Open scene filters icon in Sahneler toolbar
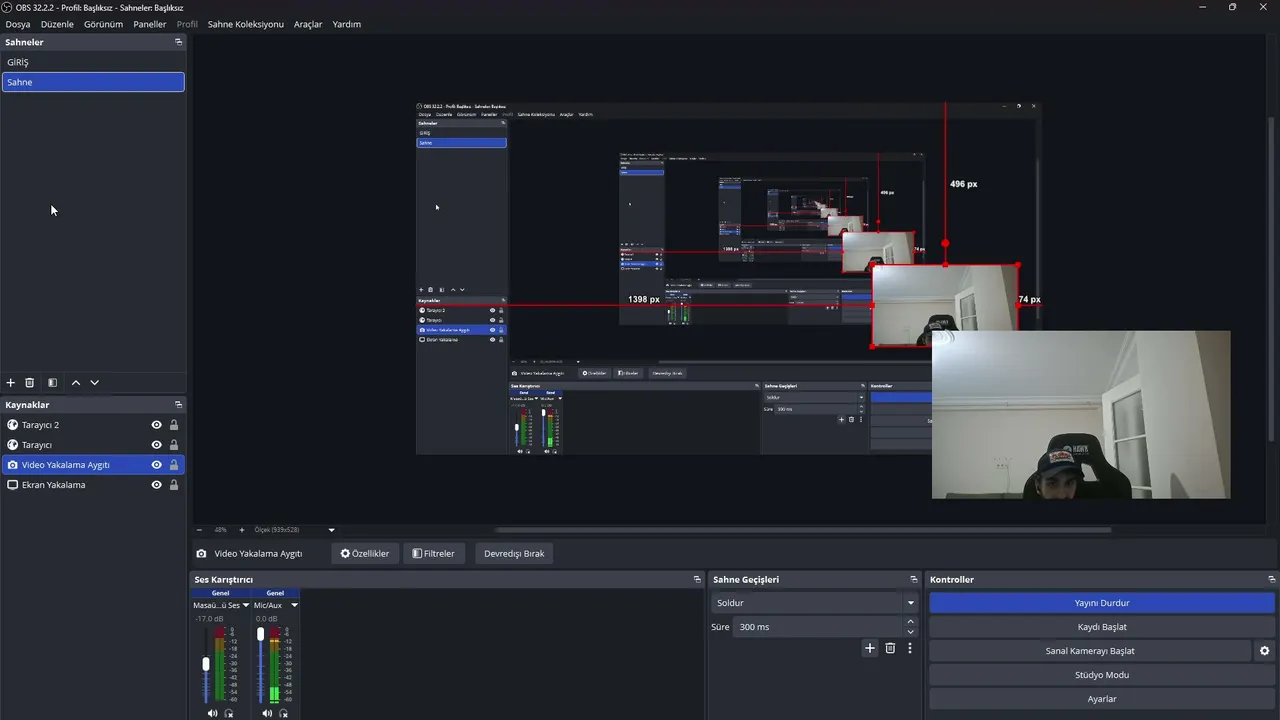 53,383
